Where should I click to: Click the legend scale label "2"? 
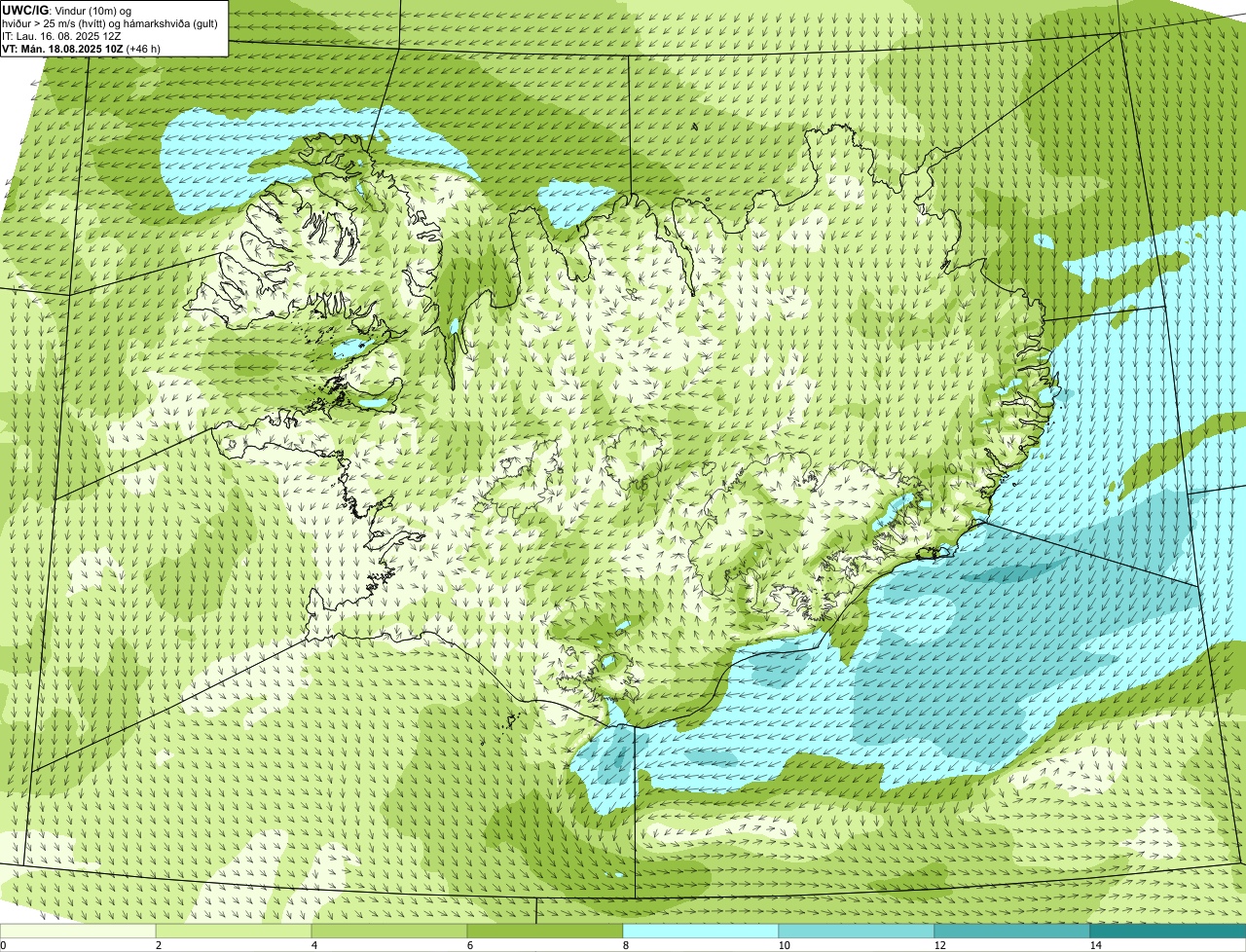point(158,945)
